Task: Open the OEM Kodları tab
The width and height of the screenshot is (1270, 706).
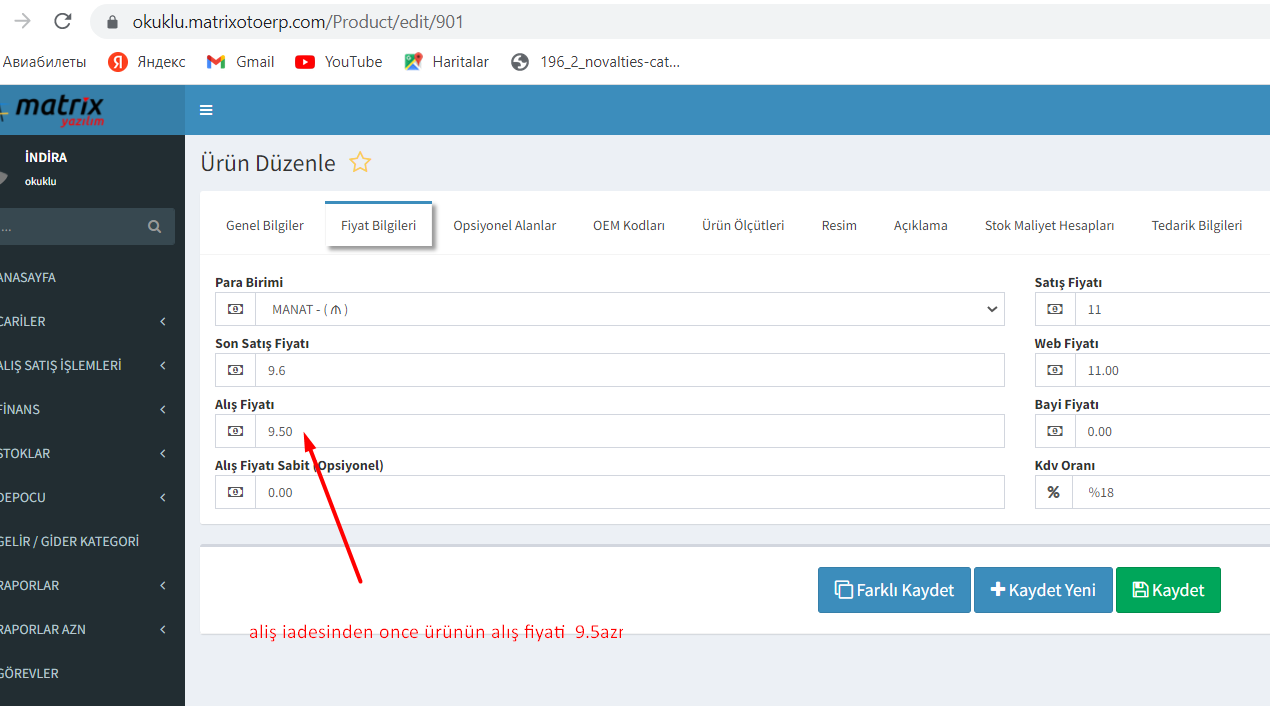Action: (x=628, y=226)
